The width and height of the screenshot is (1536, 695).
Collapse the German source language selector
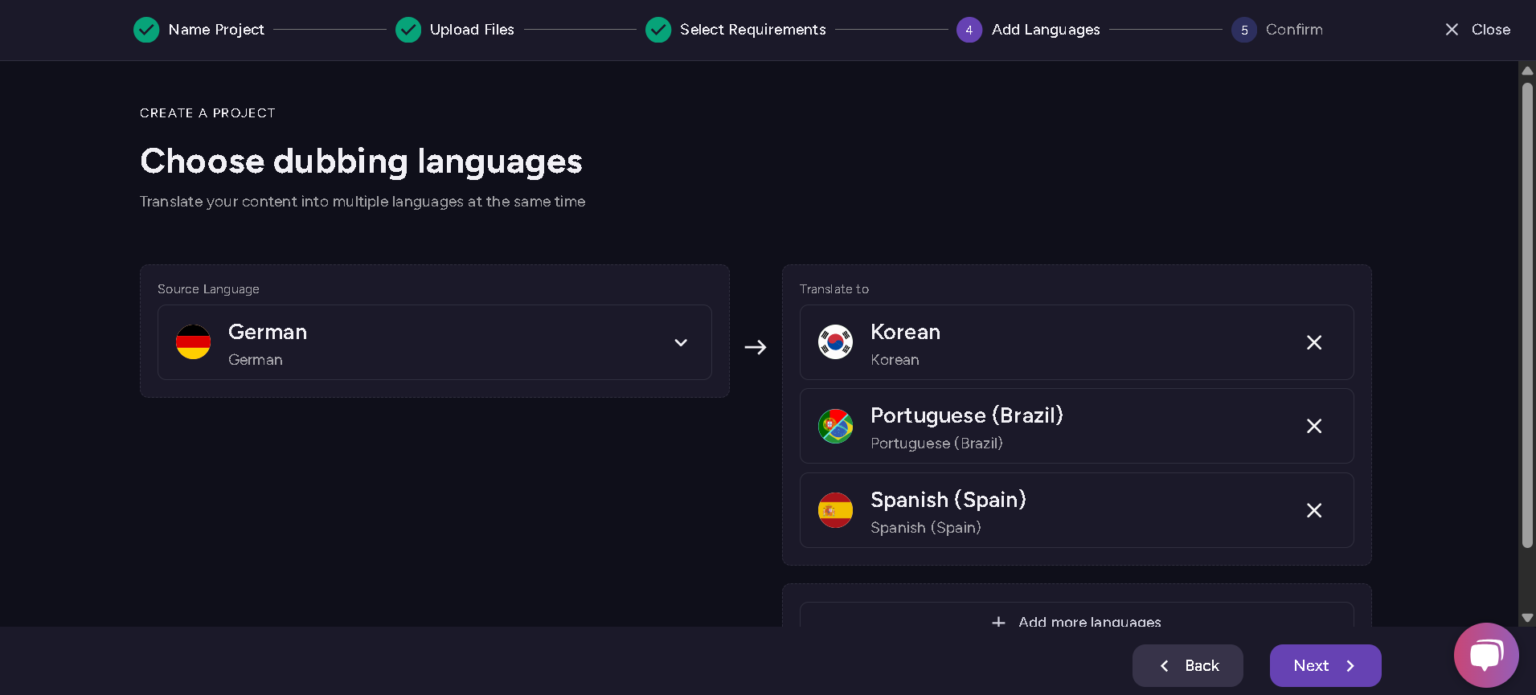tap(681, 342)
